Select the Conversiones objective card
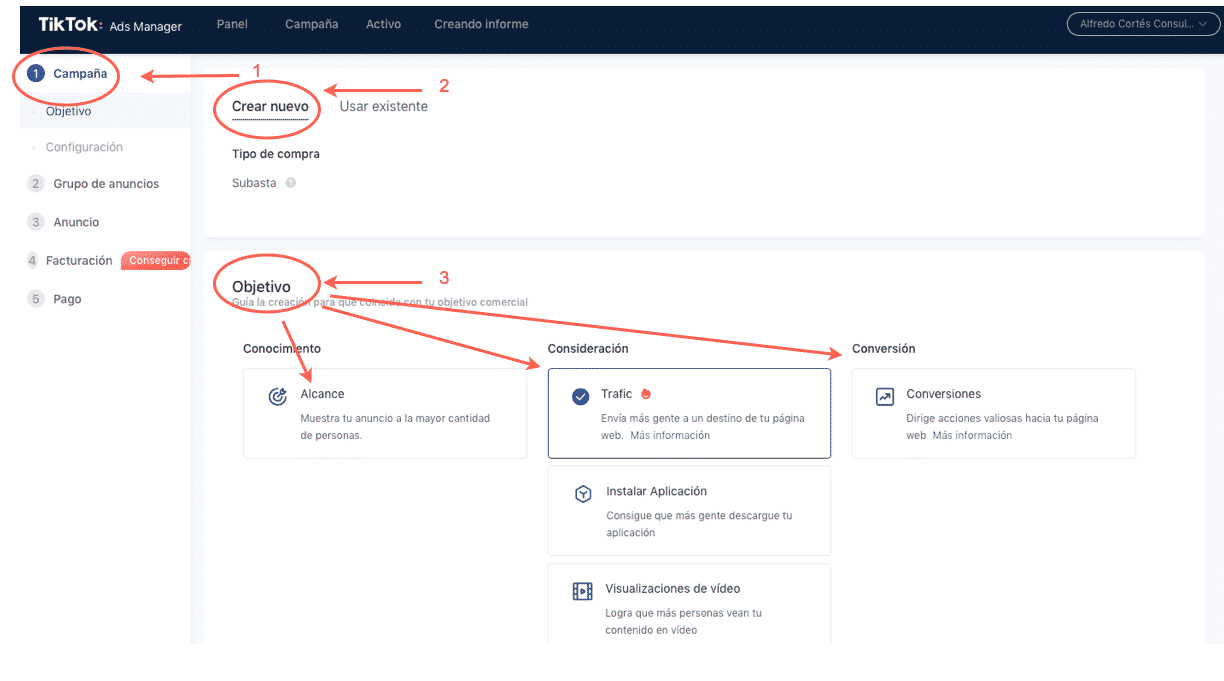Viewport: 1224px width, 681px height. pyautogui.click(x=993, y=413)
